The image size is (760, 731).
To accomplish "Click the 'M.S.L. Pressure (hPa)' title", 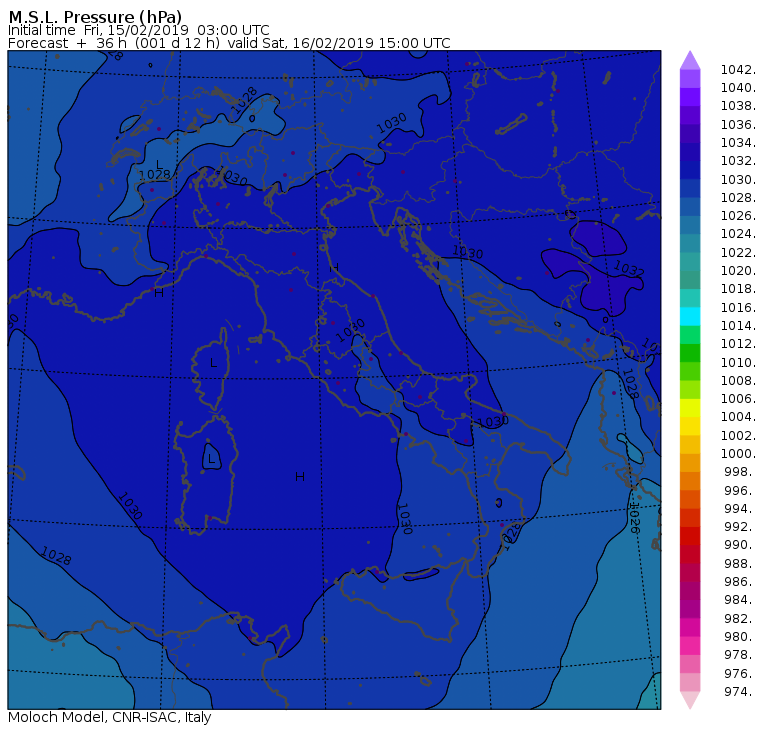I will point(95,17).
